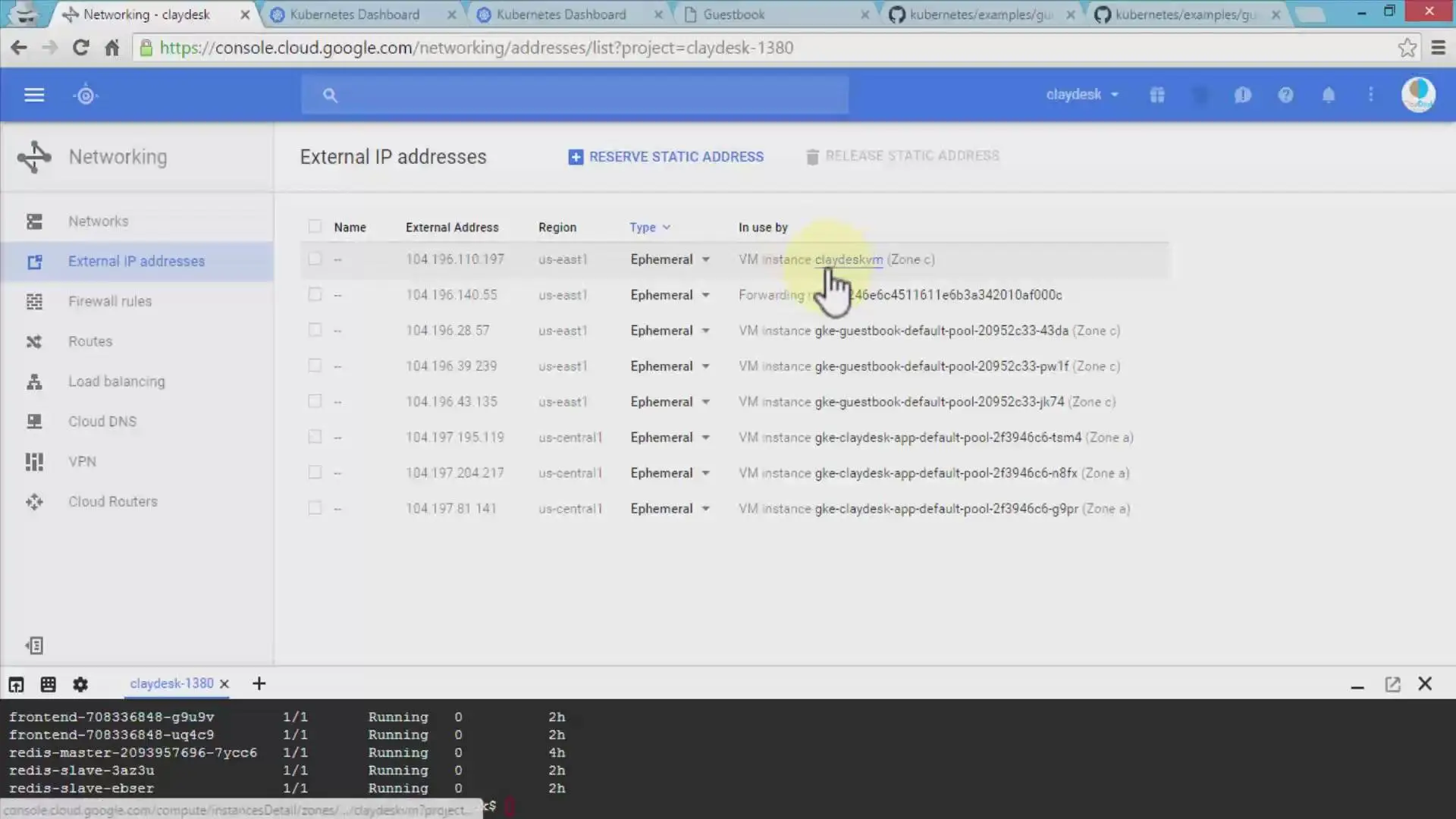Open Networks in the sidebar
This screenshot has height=819, width=1456.
(x=137, y=221)
